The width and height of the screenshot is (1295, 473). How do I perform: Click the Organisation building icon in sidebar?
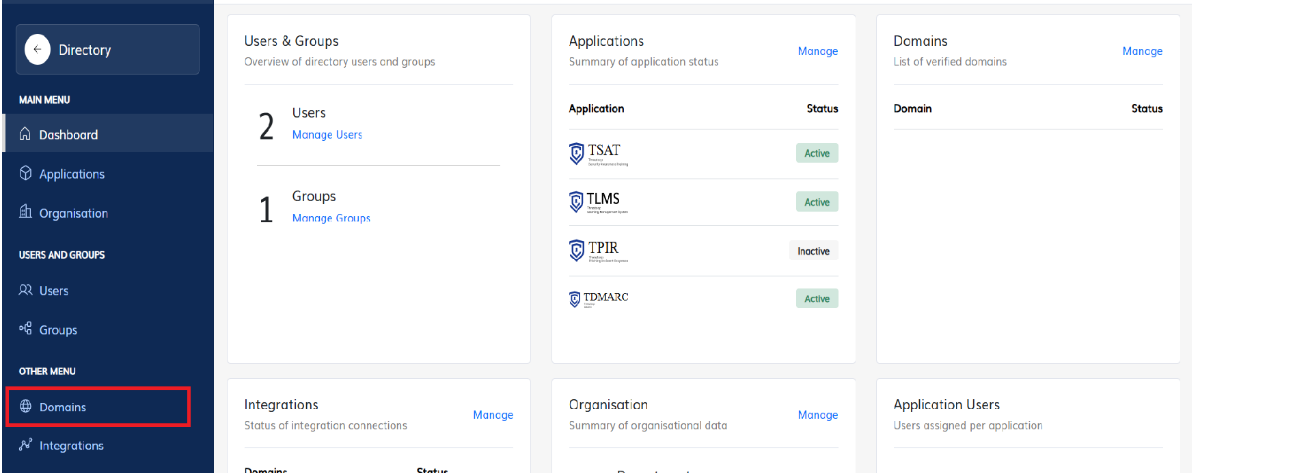26,213
